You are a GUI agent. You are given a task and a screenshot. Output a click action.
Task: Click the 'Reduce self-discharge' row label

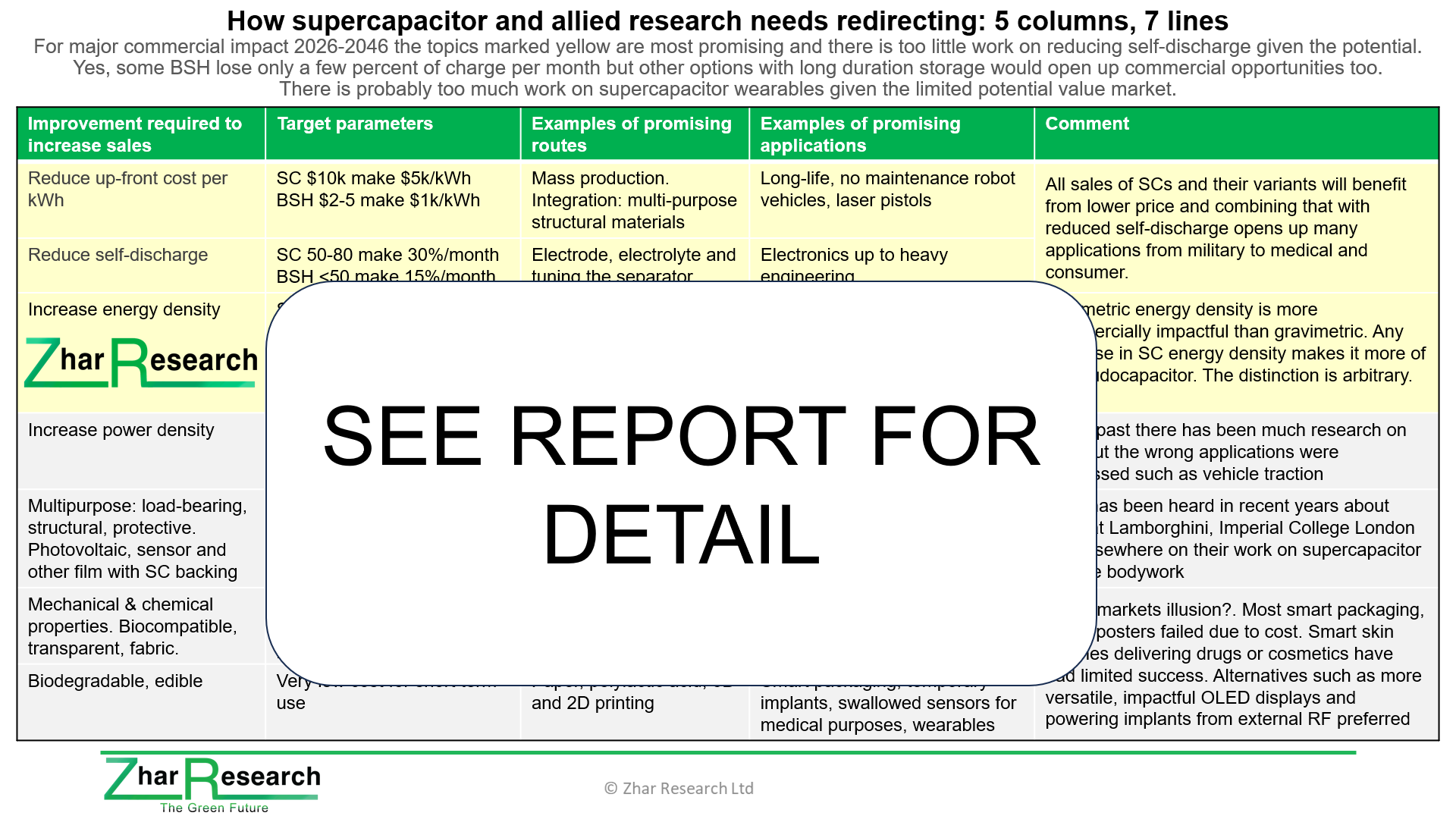(118, 255)
